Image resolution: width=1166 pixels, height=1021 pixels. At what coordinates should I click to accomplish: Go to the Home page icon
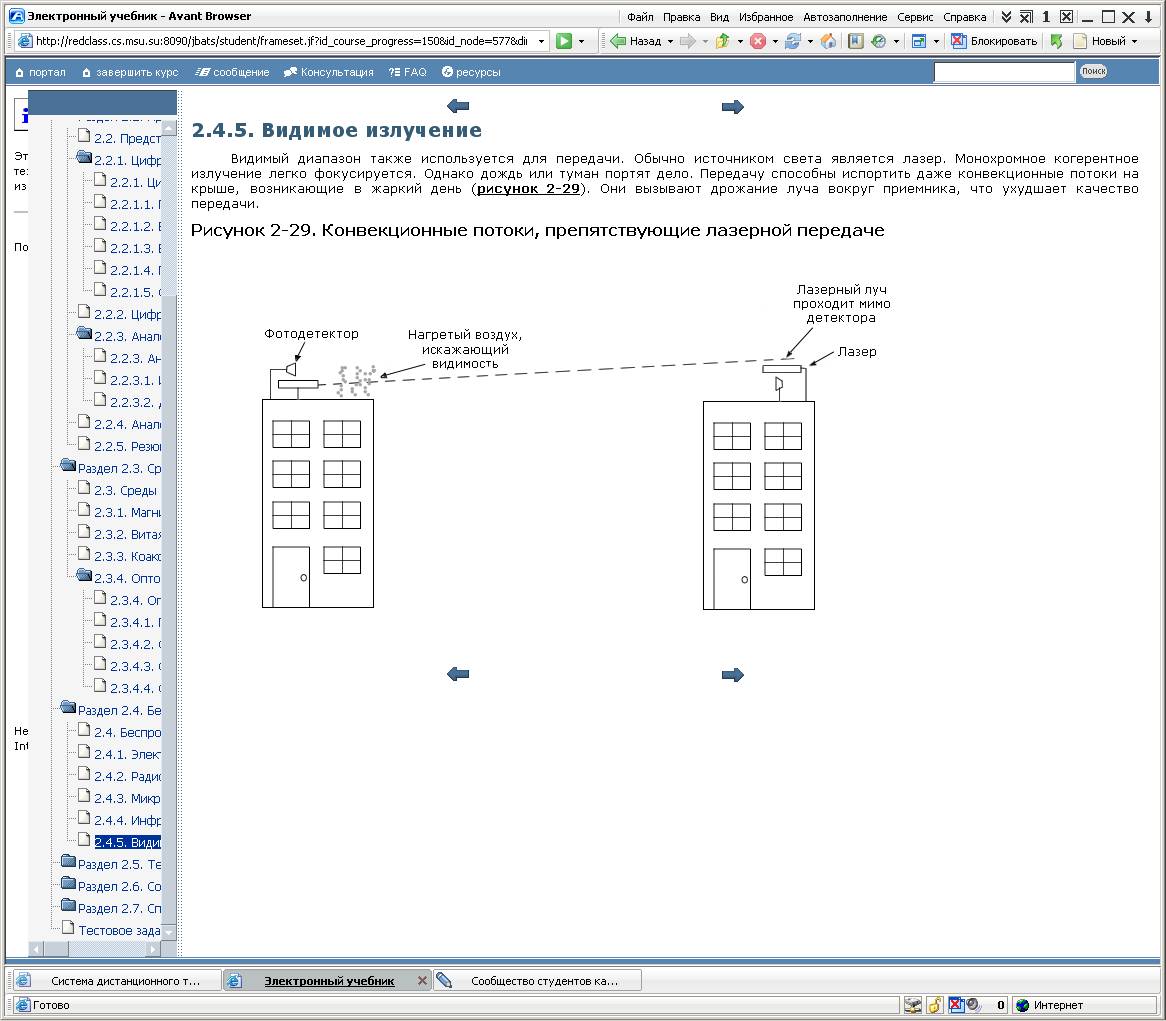pos(828,42)
